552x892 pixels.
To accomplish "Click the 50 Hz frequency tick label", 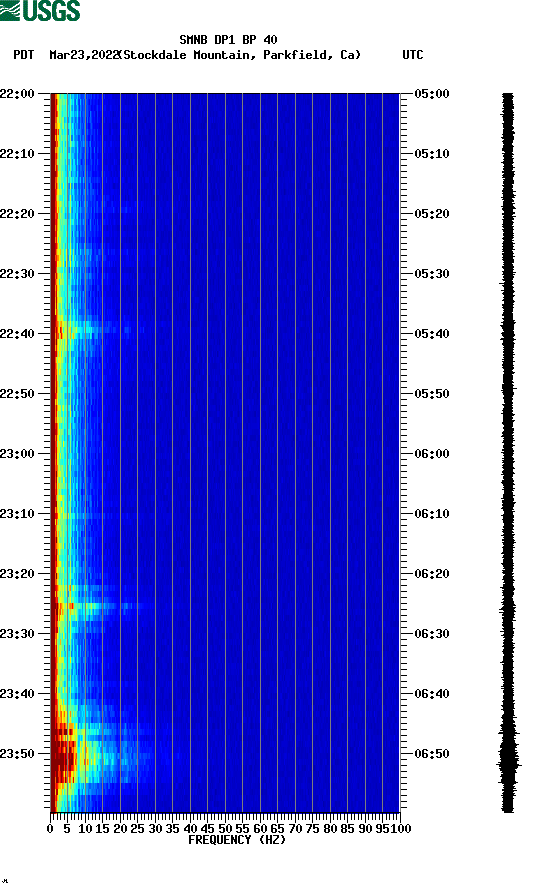I will pyautogui.click(x=225, y=829).
